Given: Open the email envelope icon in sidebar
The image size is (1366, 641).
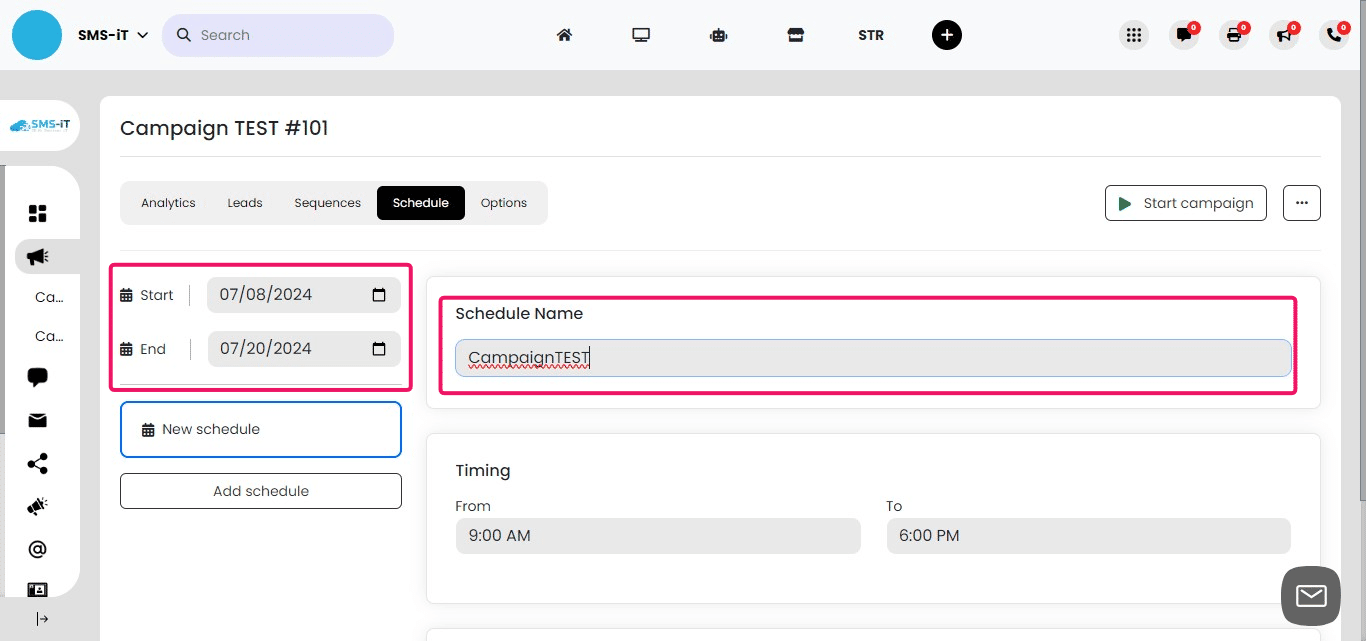Looking at the screenshot, I should 37,420.
